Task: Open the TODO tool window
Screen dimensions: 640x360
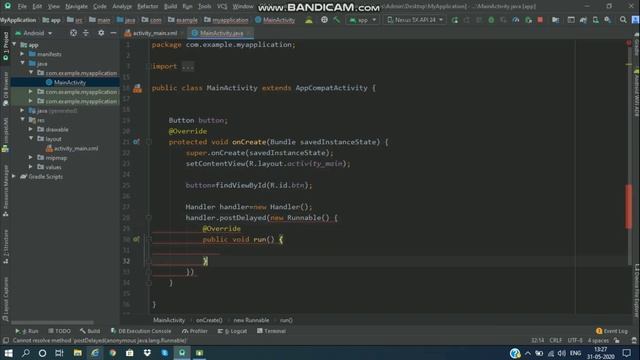Action: (x=60, y=331)
